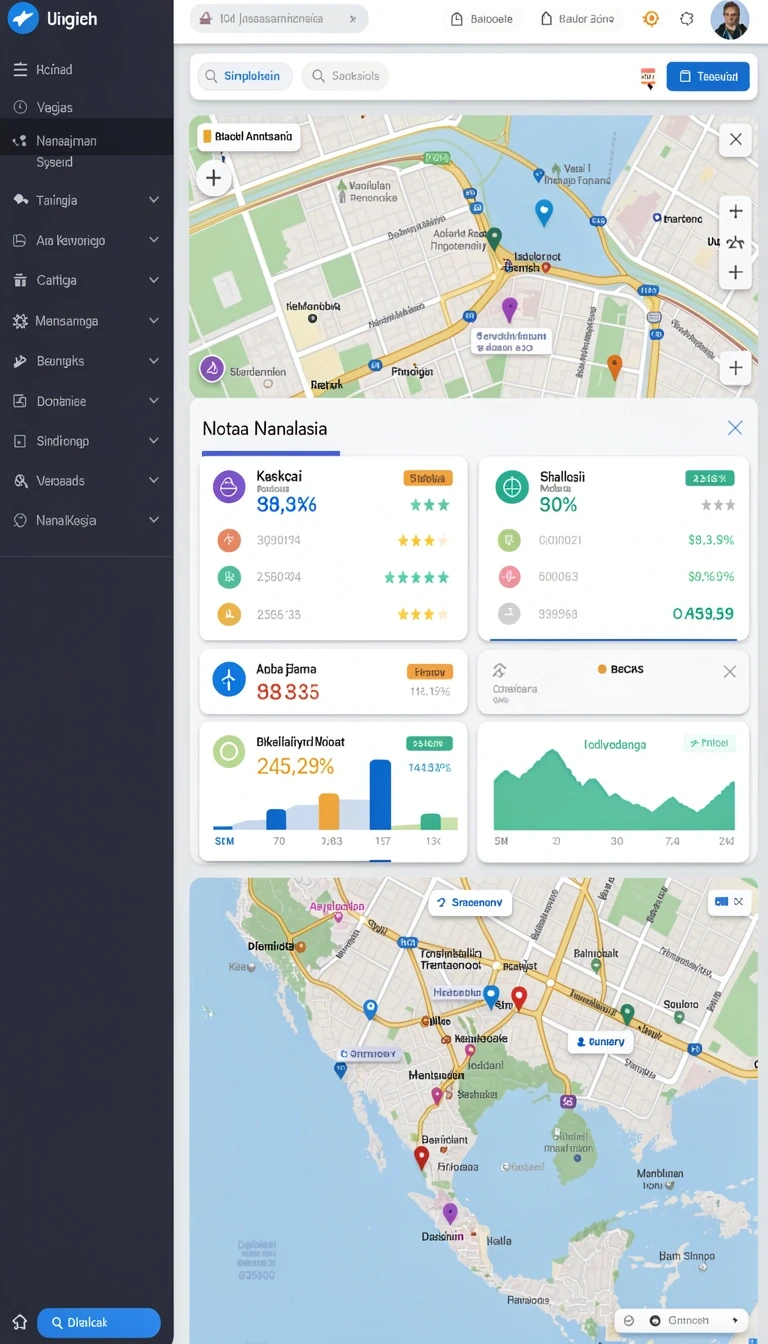Click the Sacksiols search field

346,76
